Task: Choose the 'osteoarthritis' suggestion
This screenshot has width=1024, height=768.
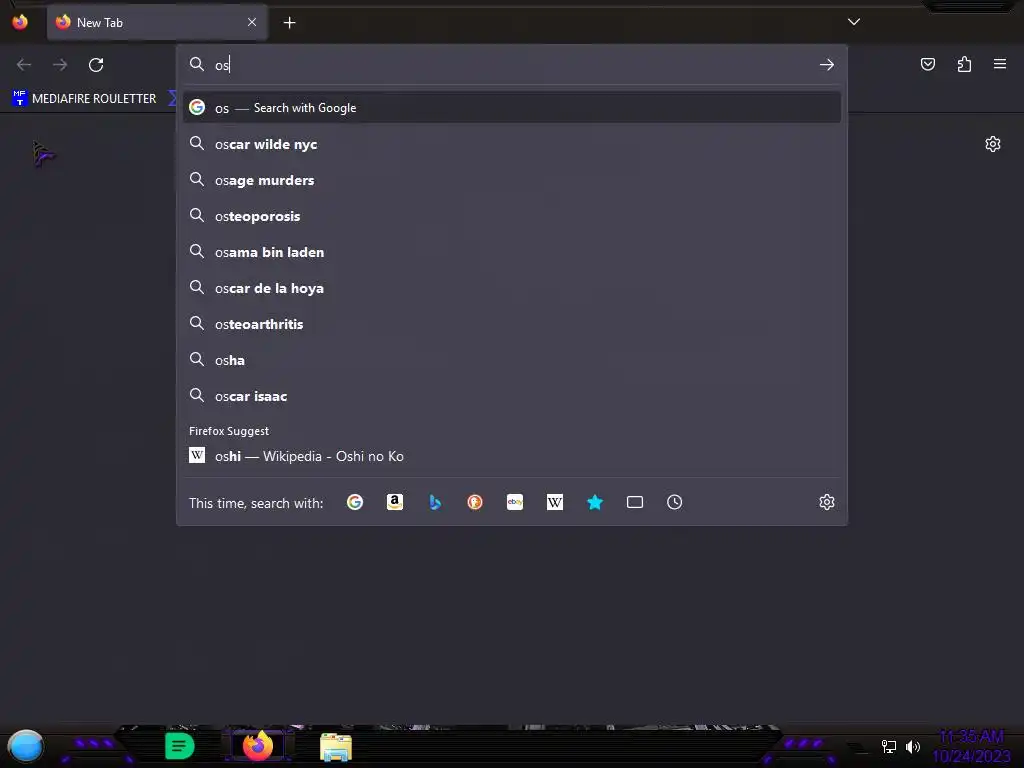Action: coord(512,324)
